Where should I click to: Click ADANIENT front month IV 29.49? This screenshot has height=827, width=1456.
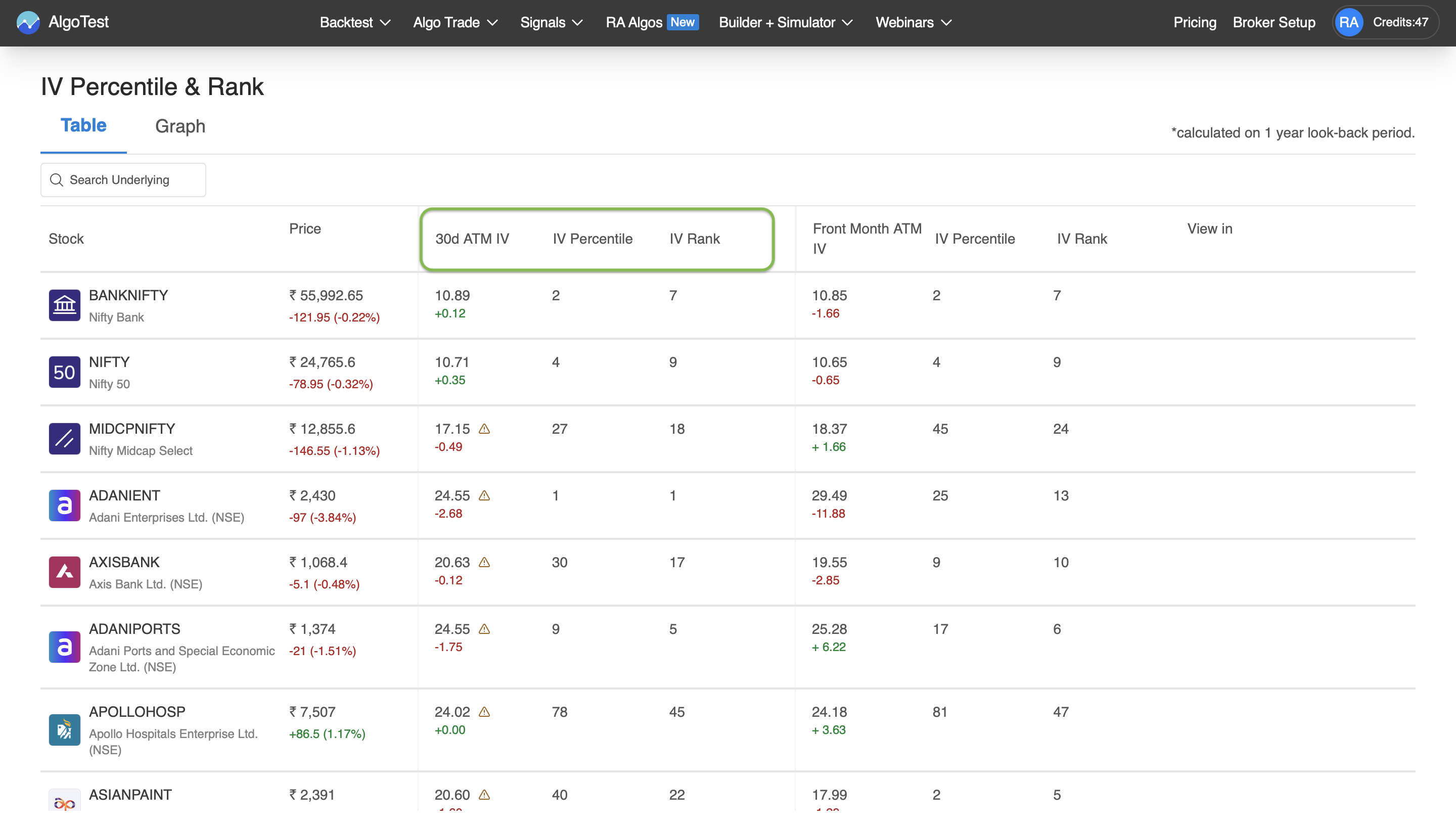(x=829, y=495)
